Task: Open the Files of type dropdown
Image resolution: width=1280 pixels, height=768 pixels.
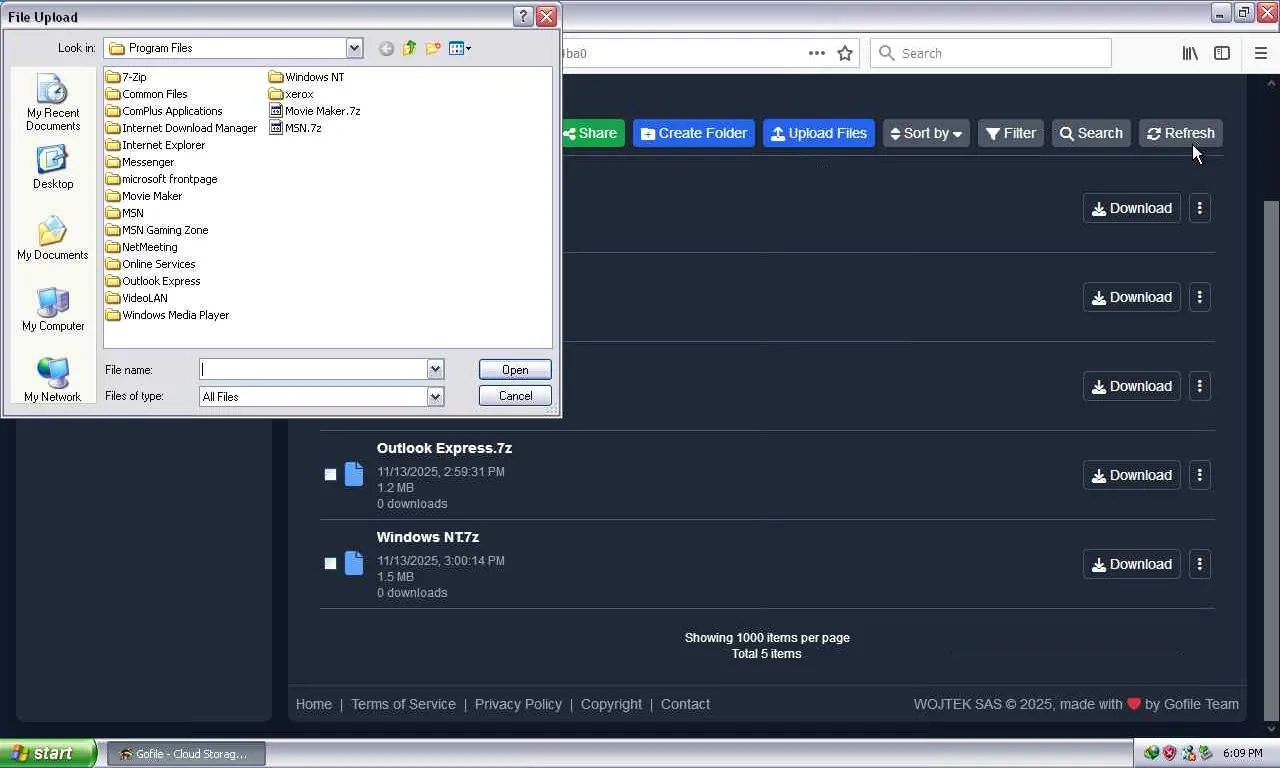Action: point(435,396)
